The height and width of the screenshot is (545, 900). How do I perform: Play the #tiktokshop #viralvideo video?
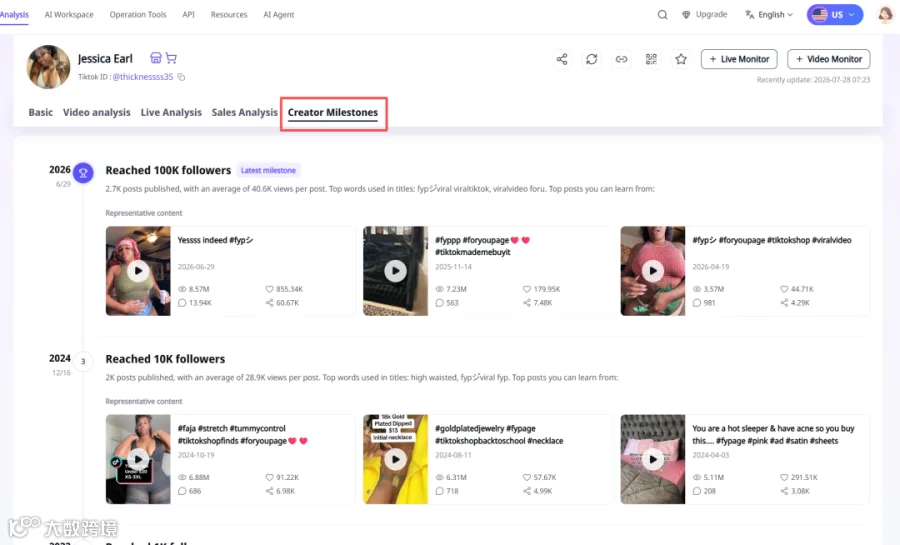click(653, 271)
